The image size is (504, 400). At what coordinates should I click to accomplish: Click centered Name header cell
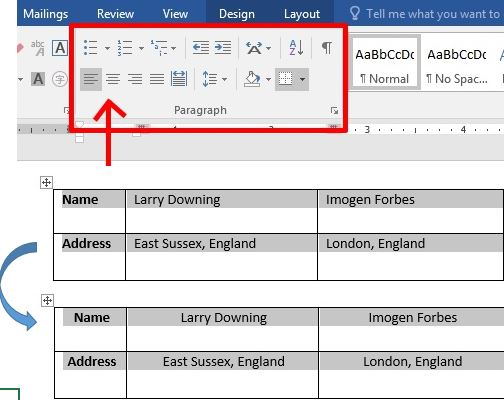(x=90, y=329)
